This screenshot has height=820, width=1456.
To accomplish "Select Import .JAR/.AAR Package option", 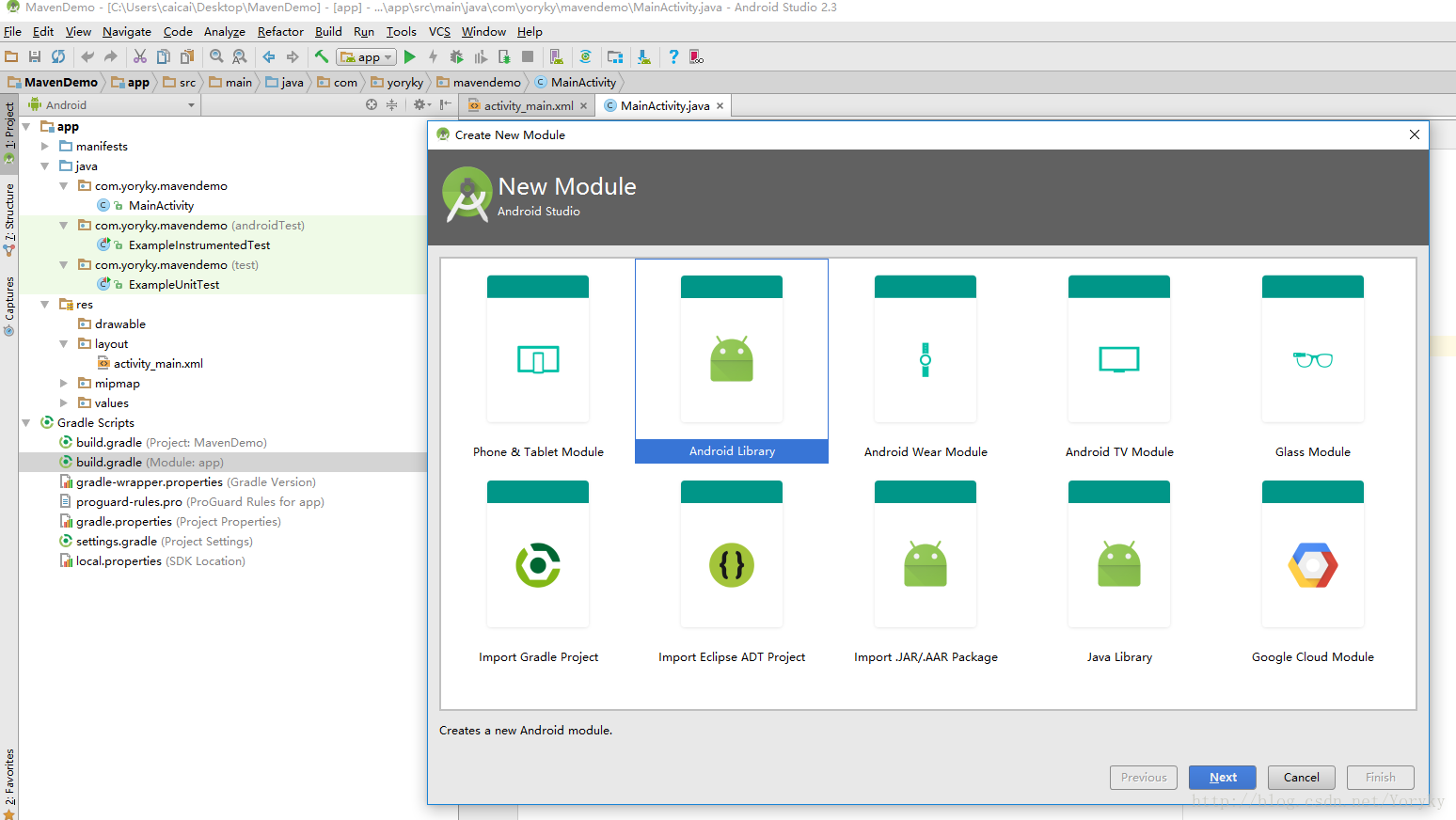I will point(926,567).
